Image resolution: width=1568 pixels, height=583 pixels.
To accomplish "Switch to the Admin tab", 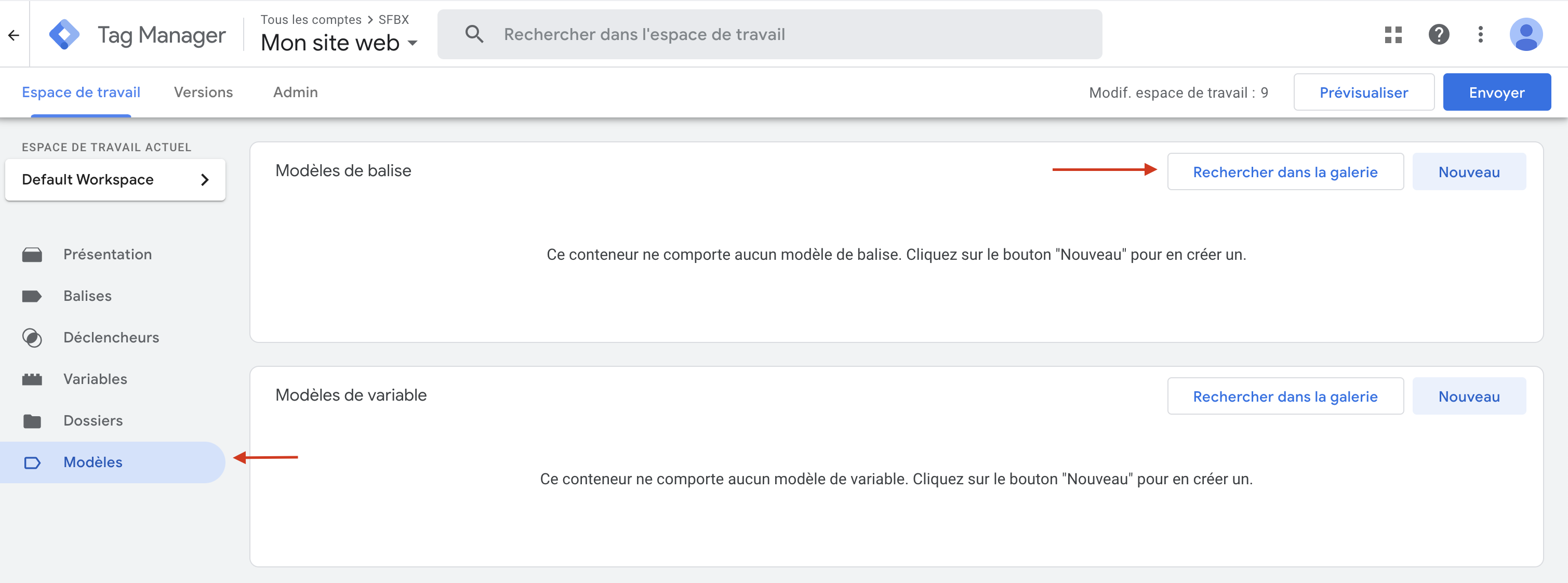I will coord(295,92).
